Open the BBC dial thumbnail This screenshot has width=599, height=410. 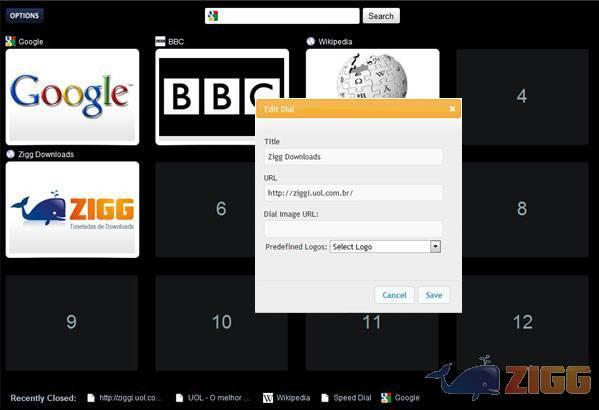(206, 97)
